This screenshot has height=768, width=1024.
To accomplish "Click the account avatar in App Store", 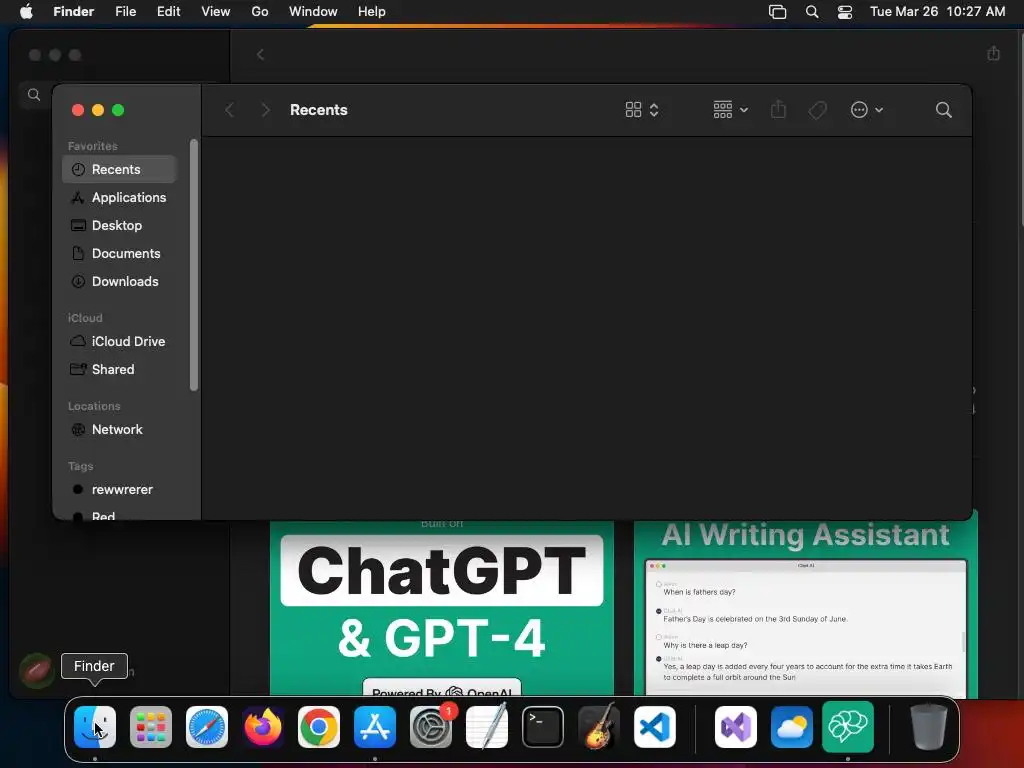I will click(37, 671).
